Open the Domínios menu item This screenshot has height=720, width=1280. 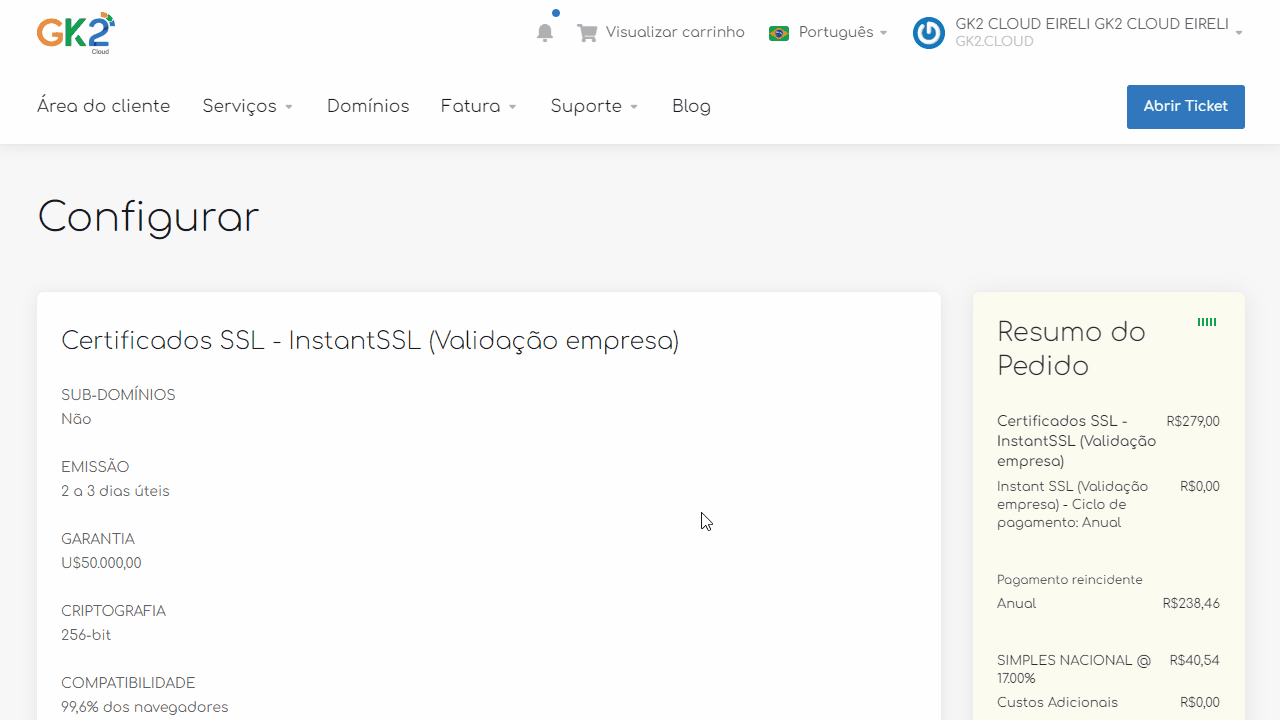click(368, 106)
